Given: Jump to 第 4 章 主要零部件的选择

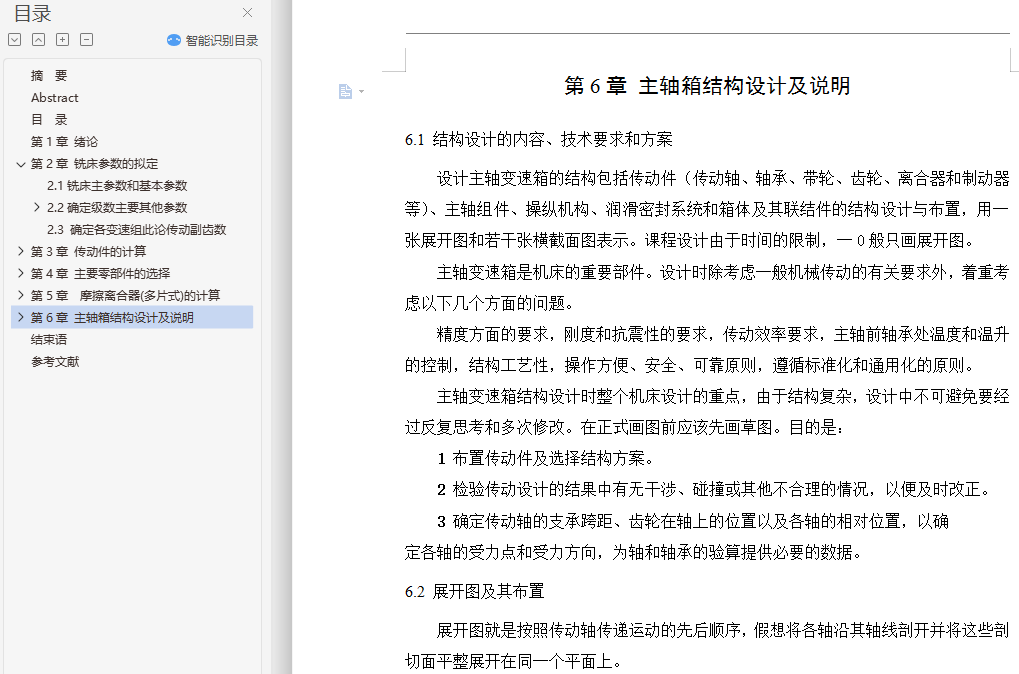Looking at the screenshot, I should pyautogui.click(x=101, y=274).
